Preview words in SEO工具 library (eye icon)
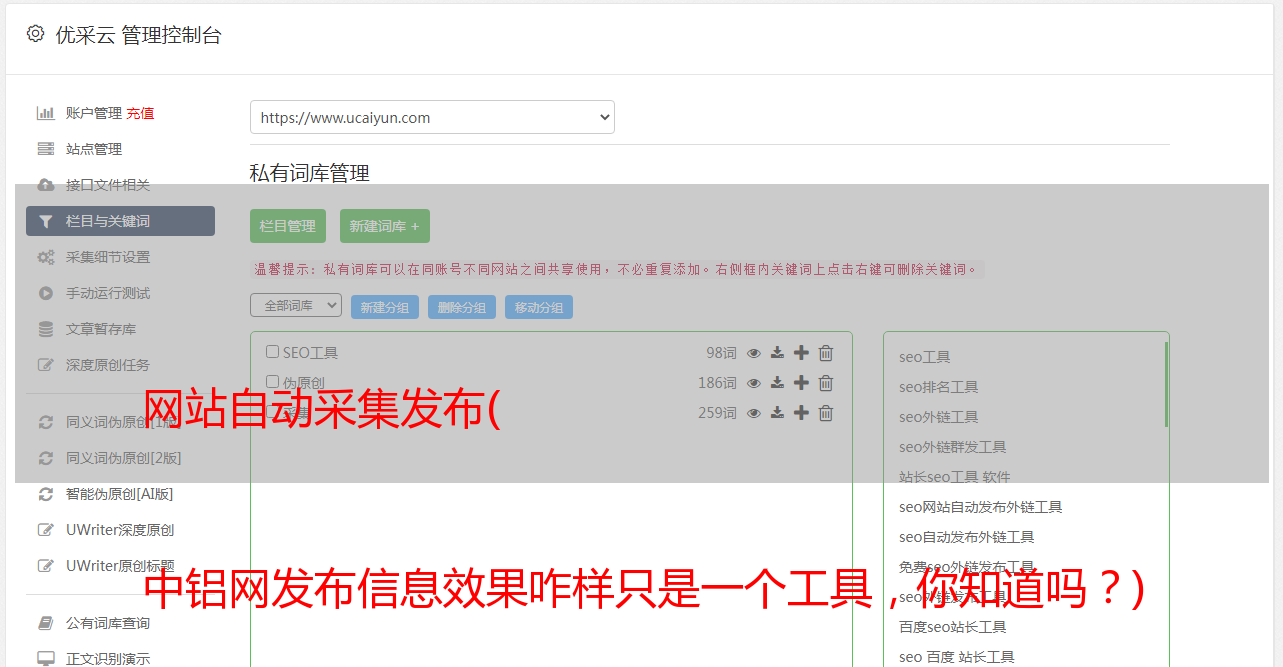1283x667 pixels. (754, 353)
